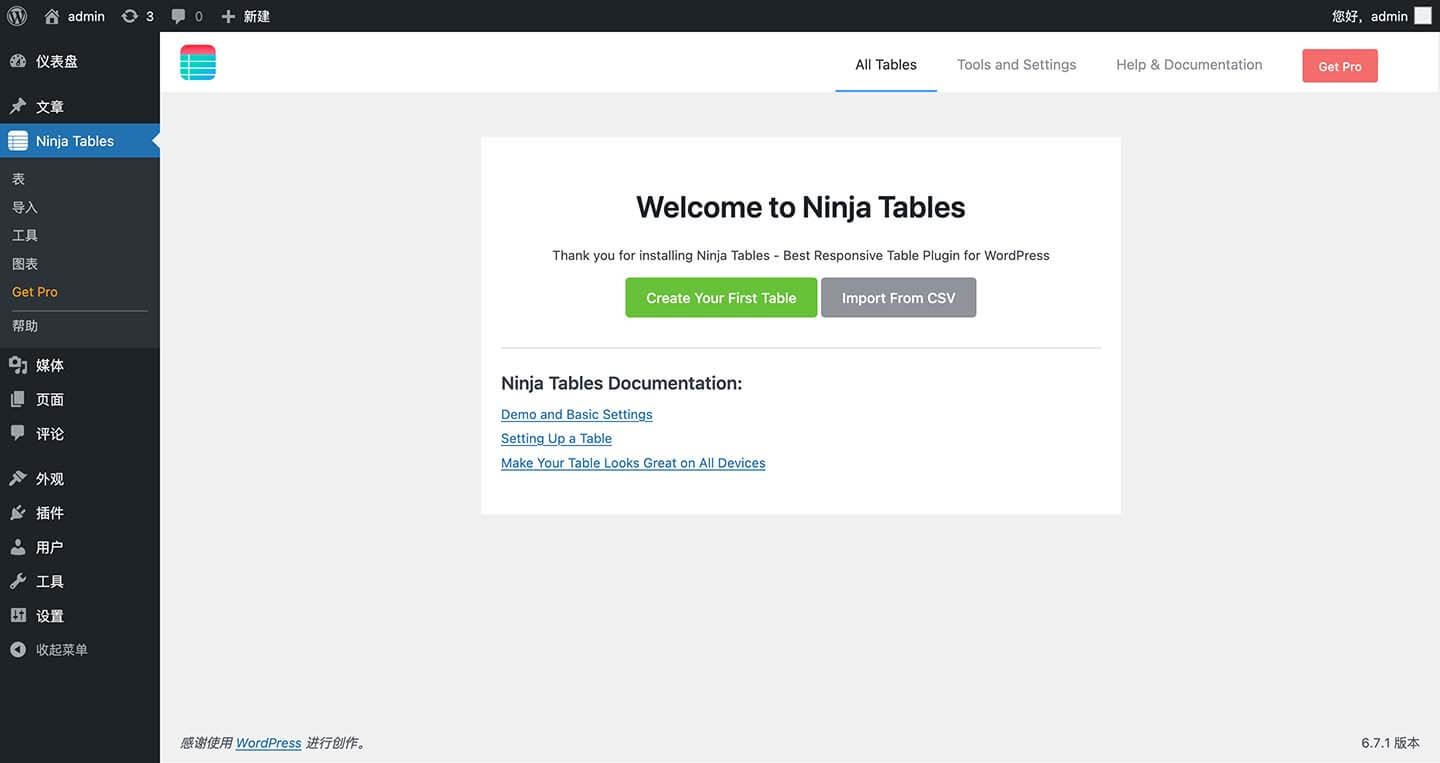Open the 媒体 menu label
Screen dimensions: 1440x763
click(50, 365)
